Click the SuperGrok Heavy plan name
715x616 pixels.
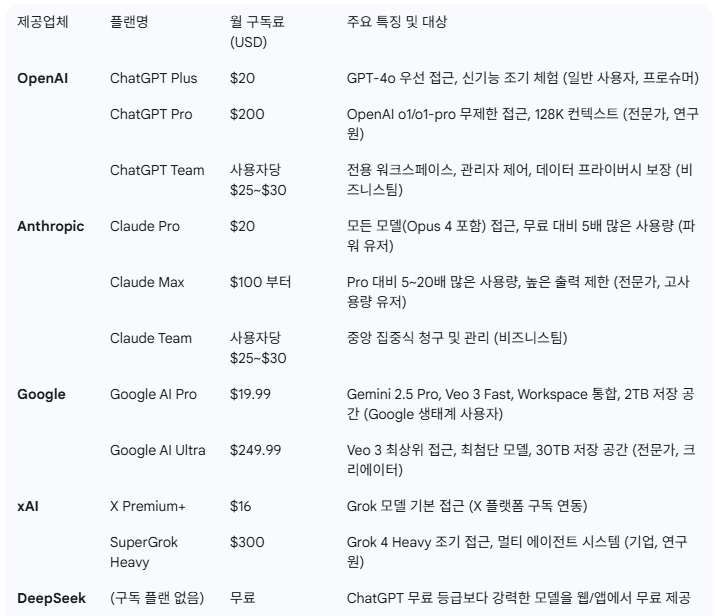[146, 552]
